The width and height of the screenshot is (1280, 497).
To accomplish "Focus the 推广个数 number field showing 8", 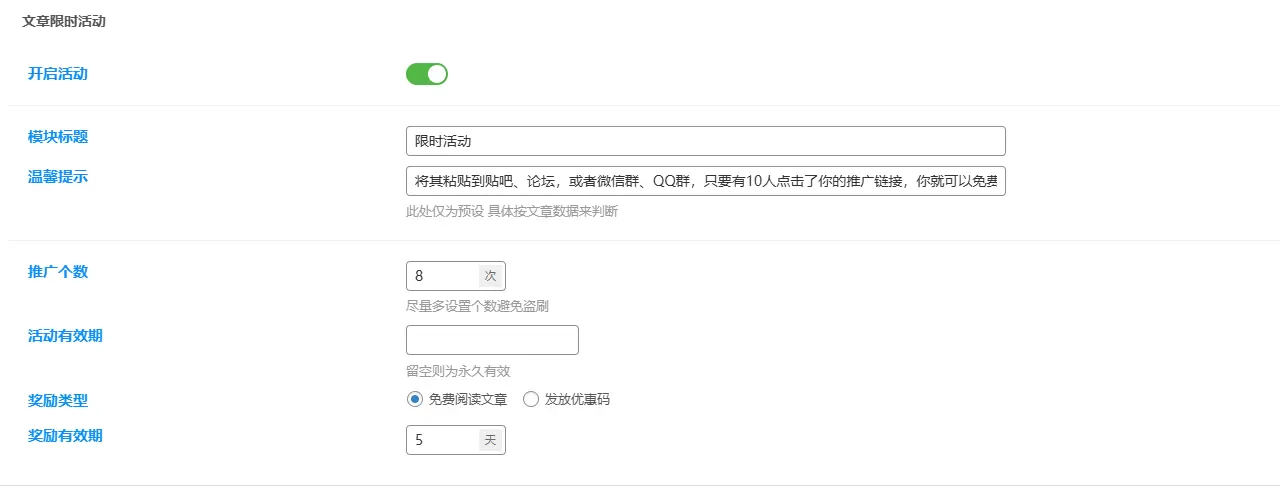I will tap(442, 275).
